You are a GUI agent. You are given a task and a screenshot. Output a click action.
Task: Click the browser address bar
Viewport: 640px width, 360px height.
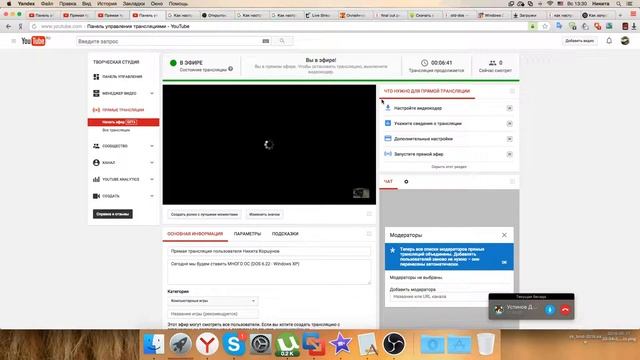(278, 26)
